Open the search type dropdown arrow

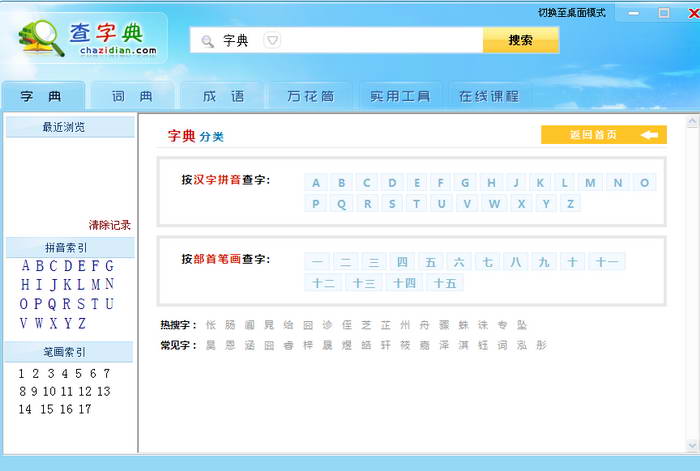[272, 41]
